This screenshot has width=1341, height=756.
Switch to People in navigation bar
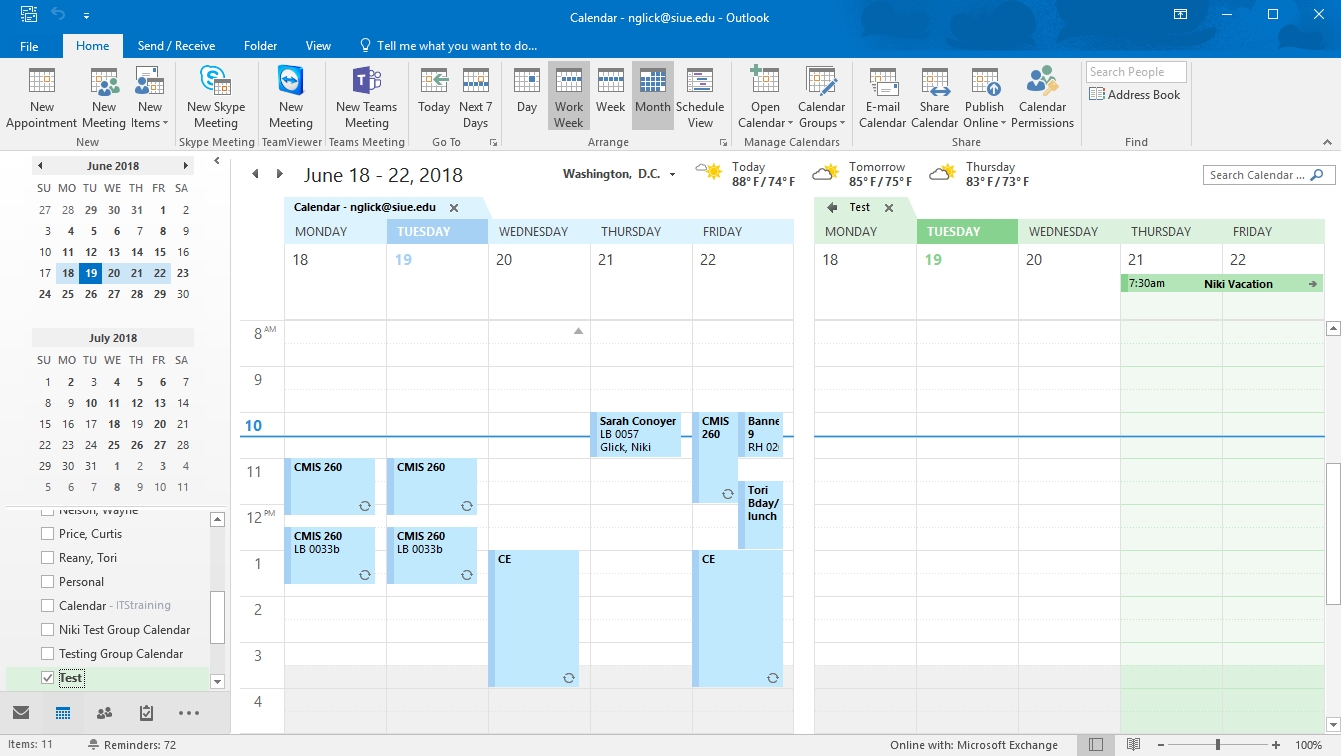[x=104, y=713]
